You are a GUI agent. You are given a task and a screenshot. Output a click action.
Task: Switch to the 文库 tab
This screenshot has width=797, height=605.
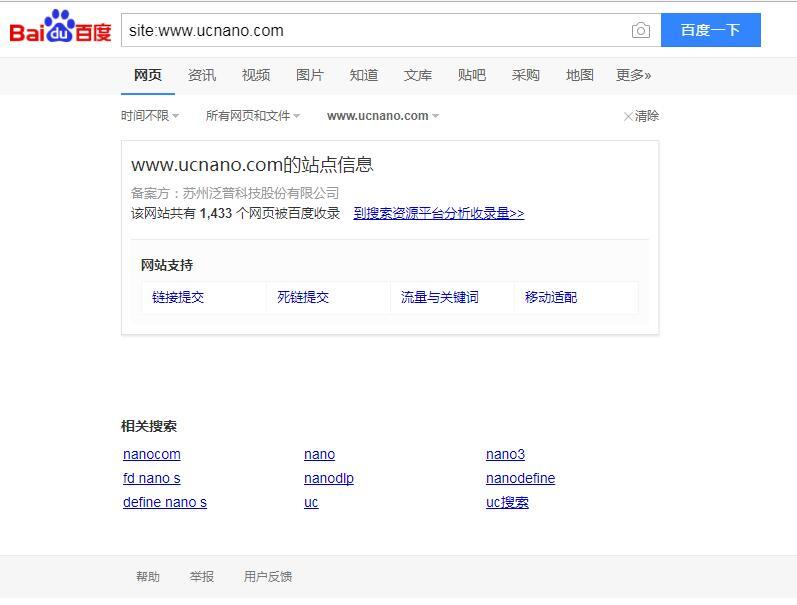(417, 75)
